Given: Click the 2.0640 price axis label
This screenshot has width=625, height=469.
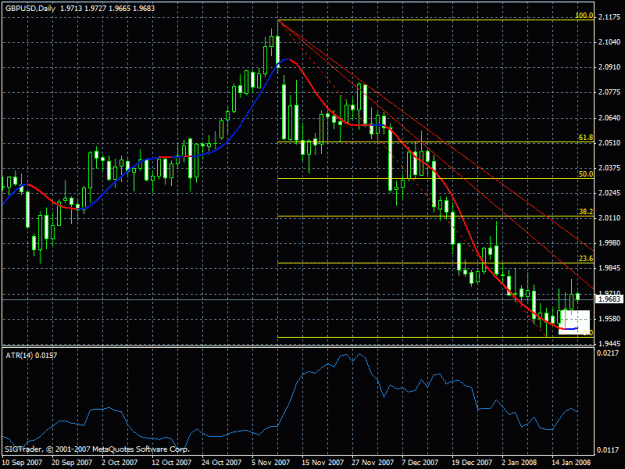Looking at the screenshot, I should point(609,118).
